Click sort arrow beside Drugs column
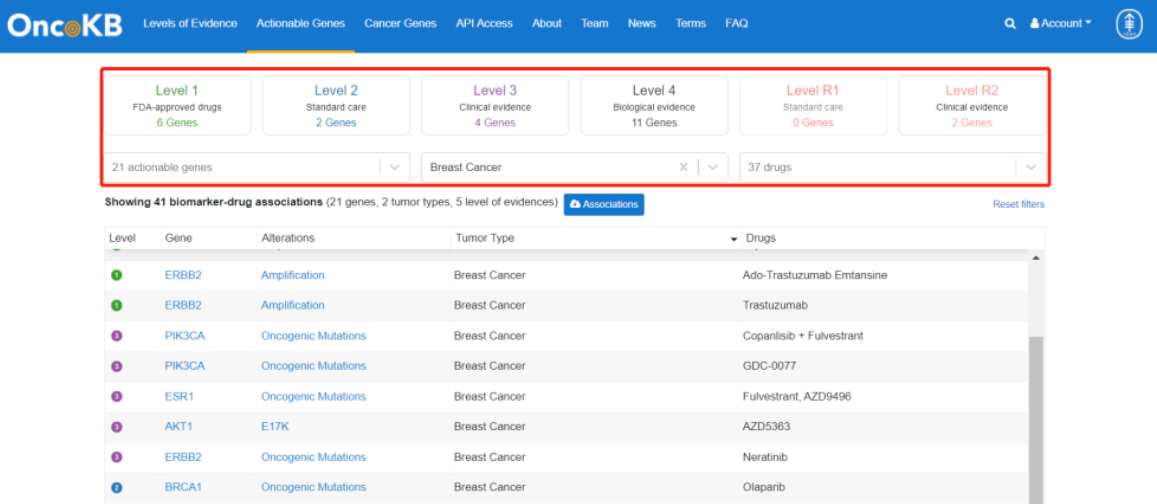The image size is (1157, 504). (734, 239)
